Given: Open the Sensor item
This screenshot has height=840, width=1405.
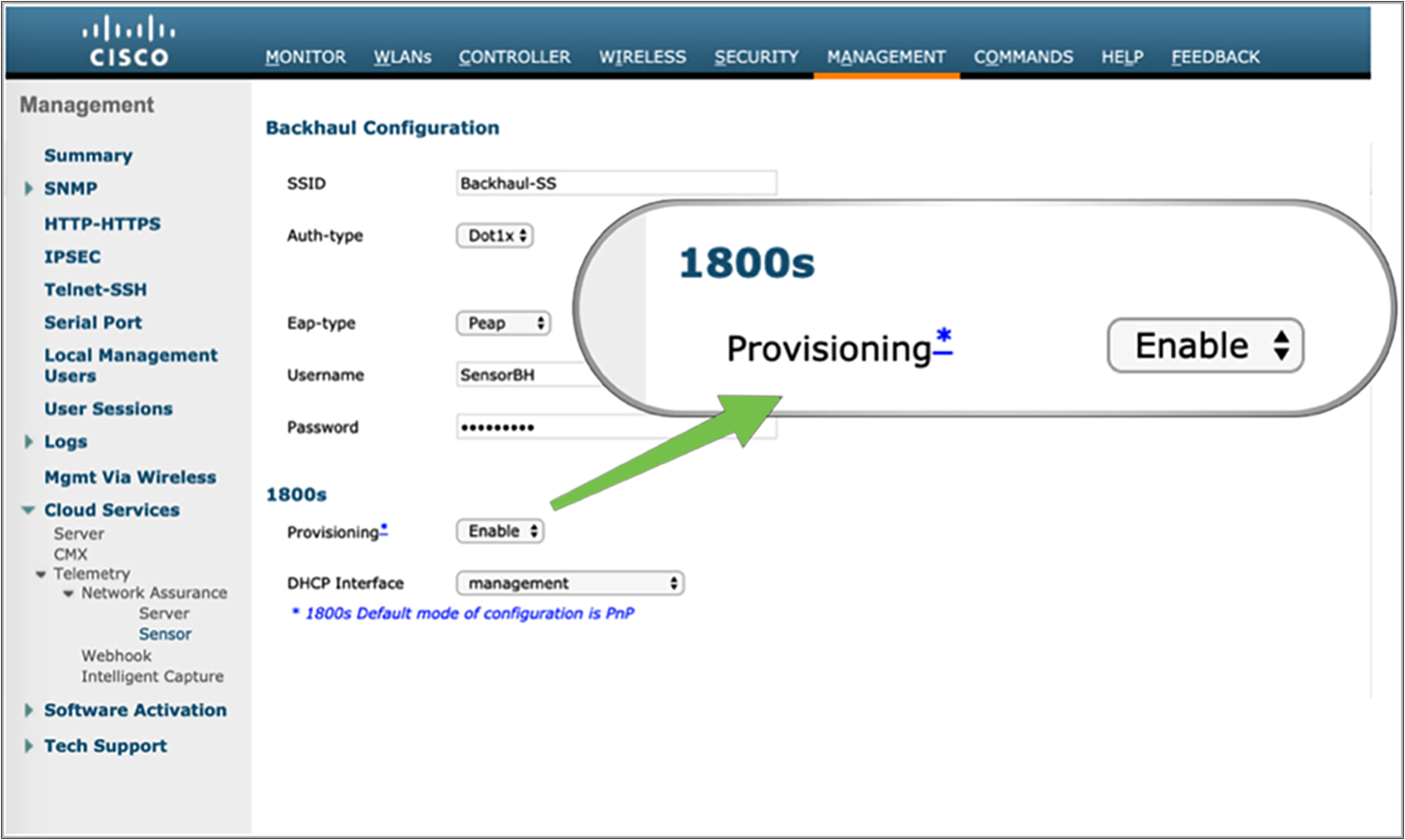Looking at the screenshot, I should tap(165, 634).
